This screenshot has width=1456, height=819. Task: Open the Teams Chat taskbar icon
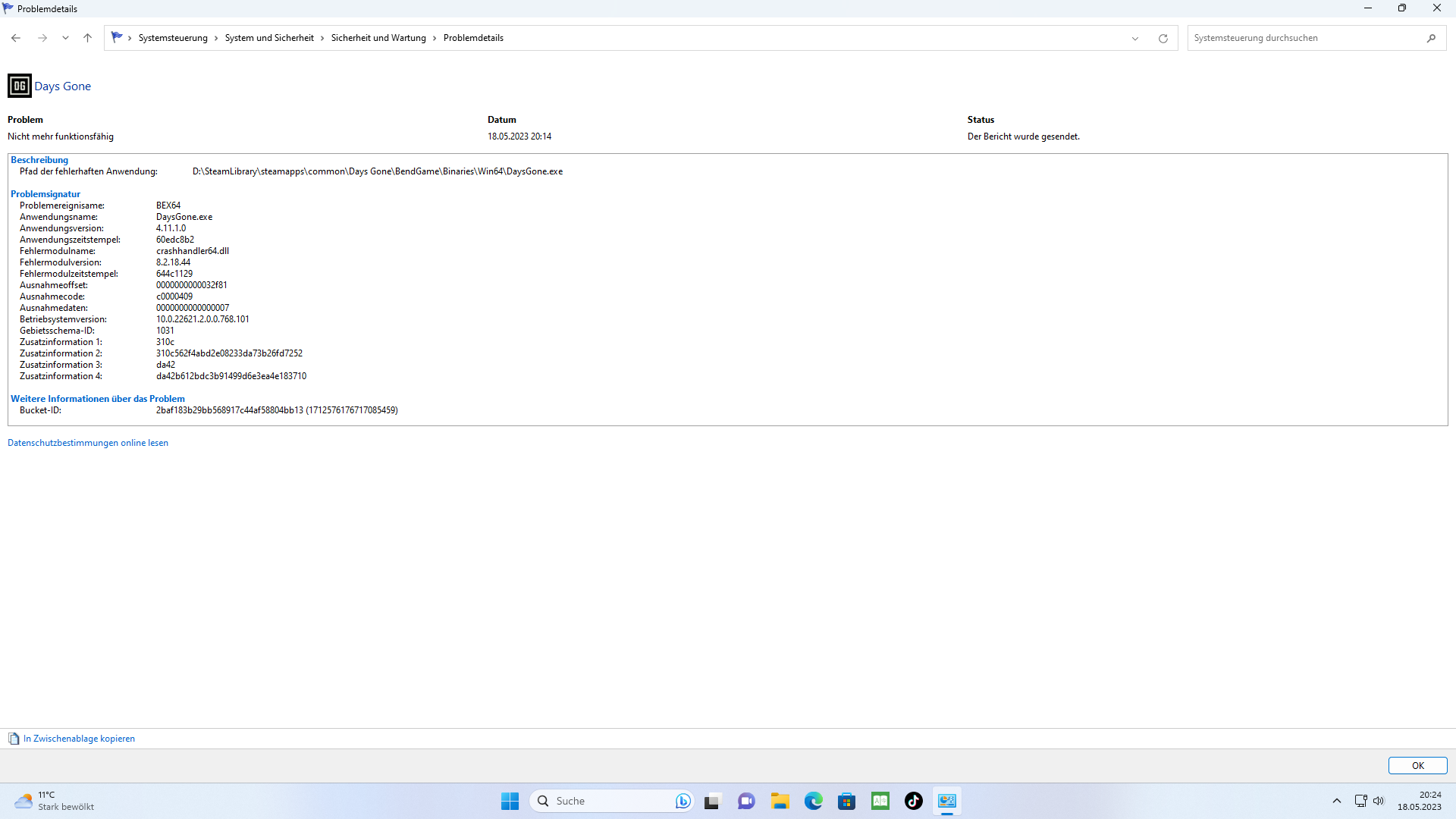(x=746, y=801)
